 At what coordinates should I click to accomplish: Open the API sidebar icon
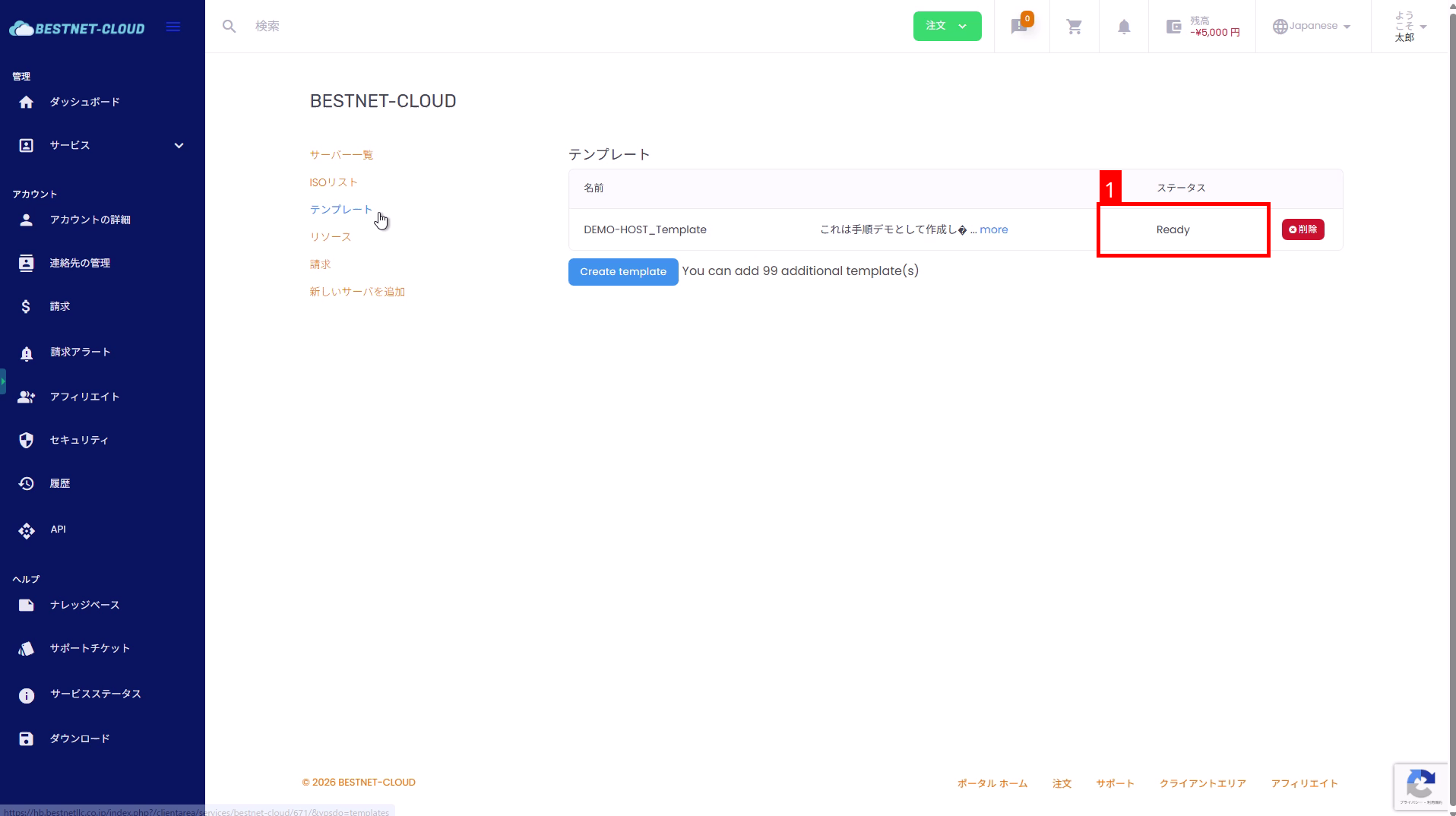click(27, 530)
